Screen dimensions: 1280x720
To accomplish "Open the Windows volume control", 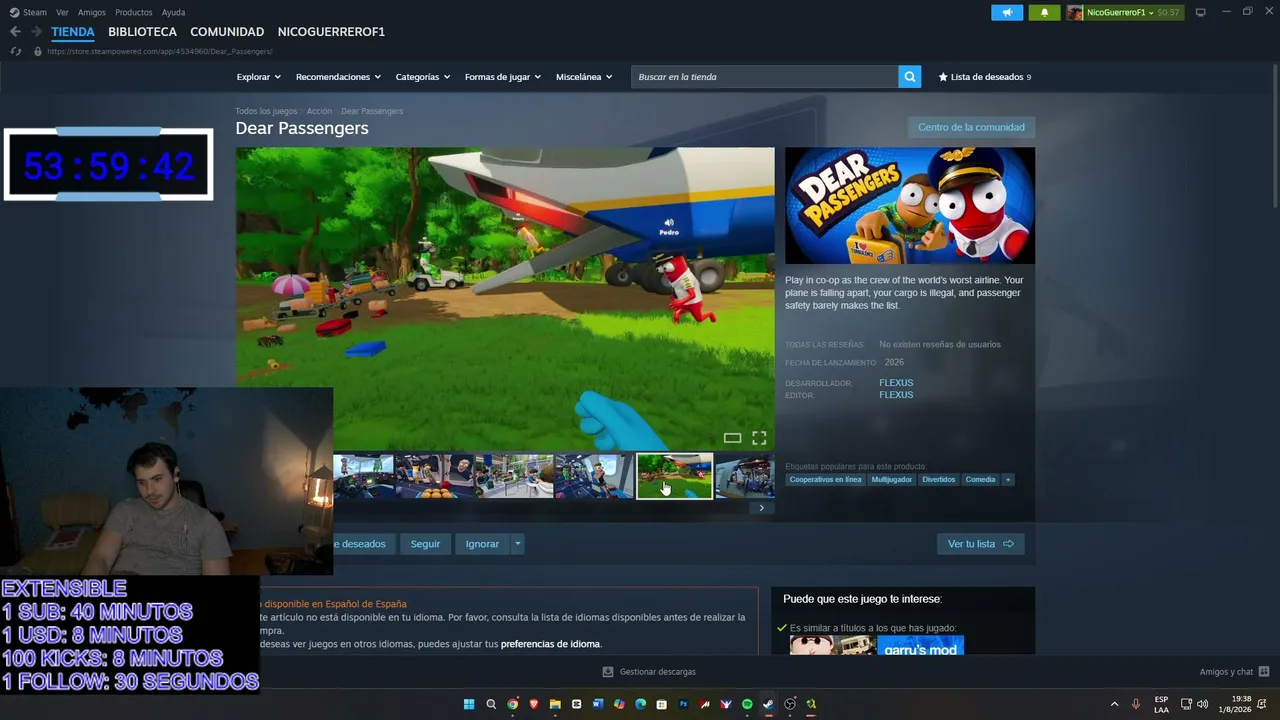I will click(x=1202, y=704).
